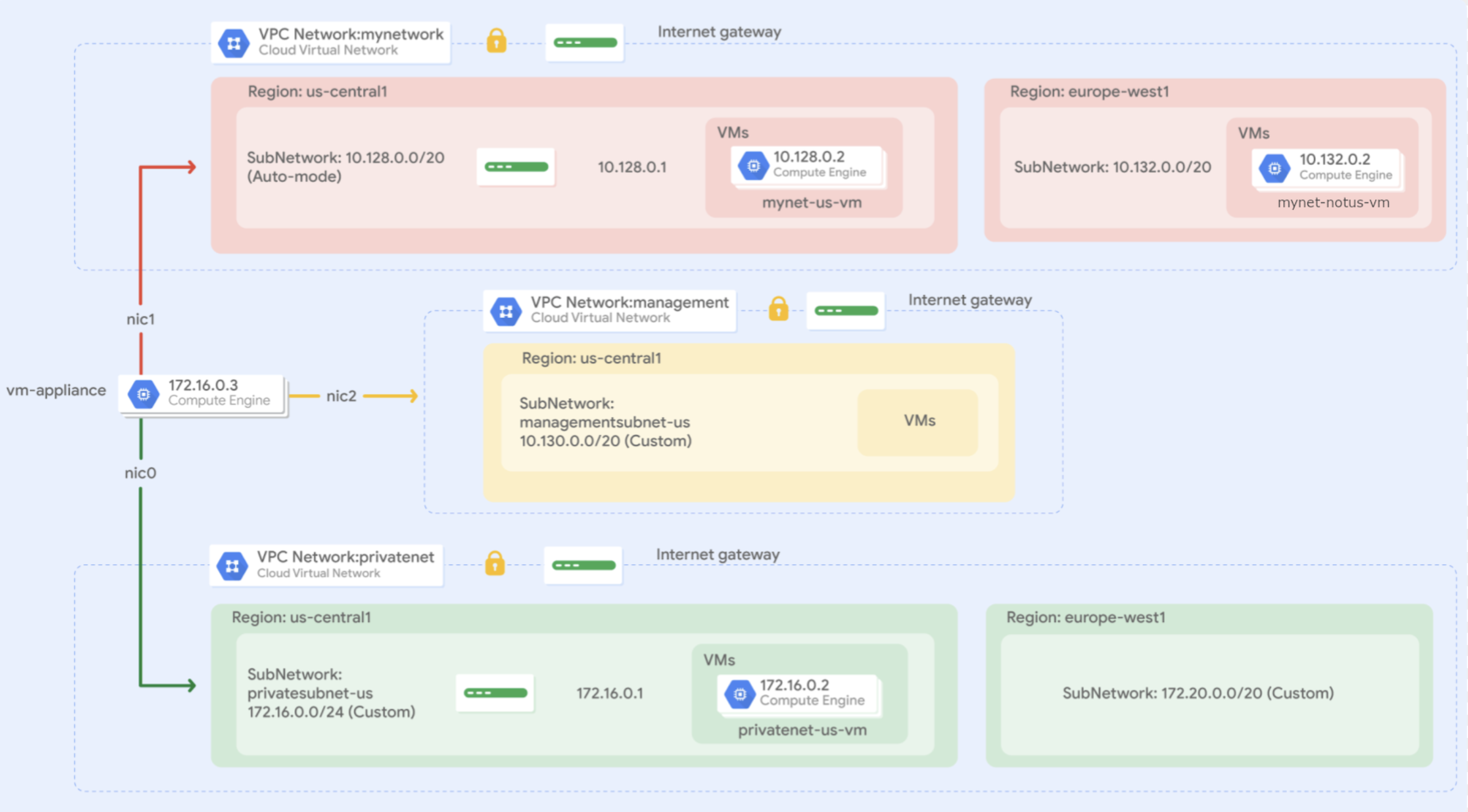
Task: Click the 'nic1' interface label
Action: (140, 319)
